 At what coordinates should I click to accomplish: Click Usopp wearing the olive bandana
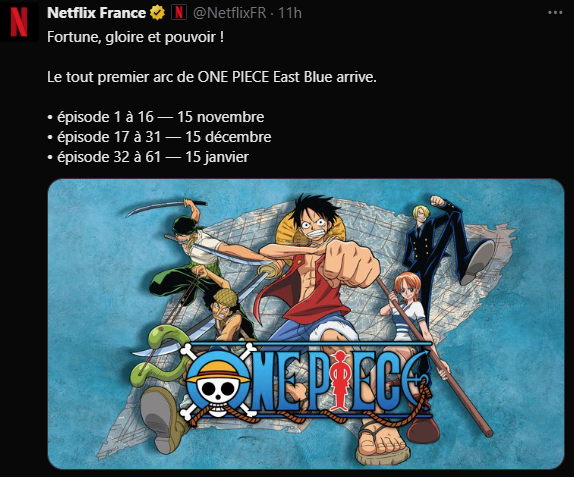click(x=225, y=313)
